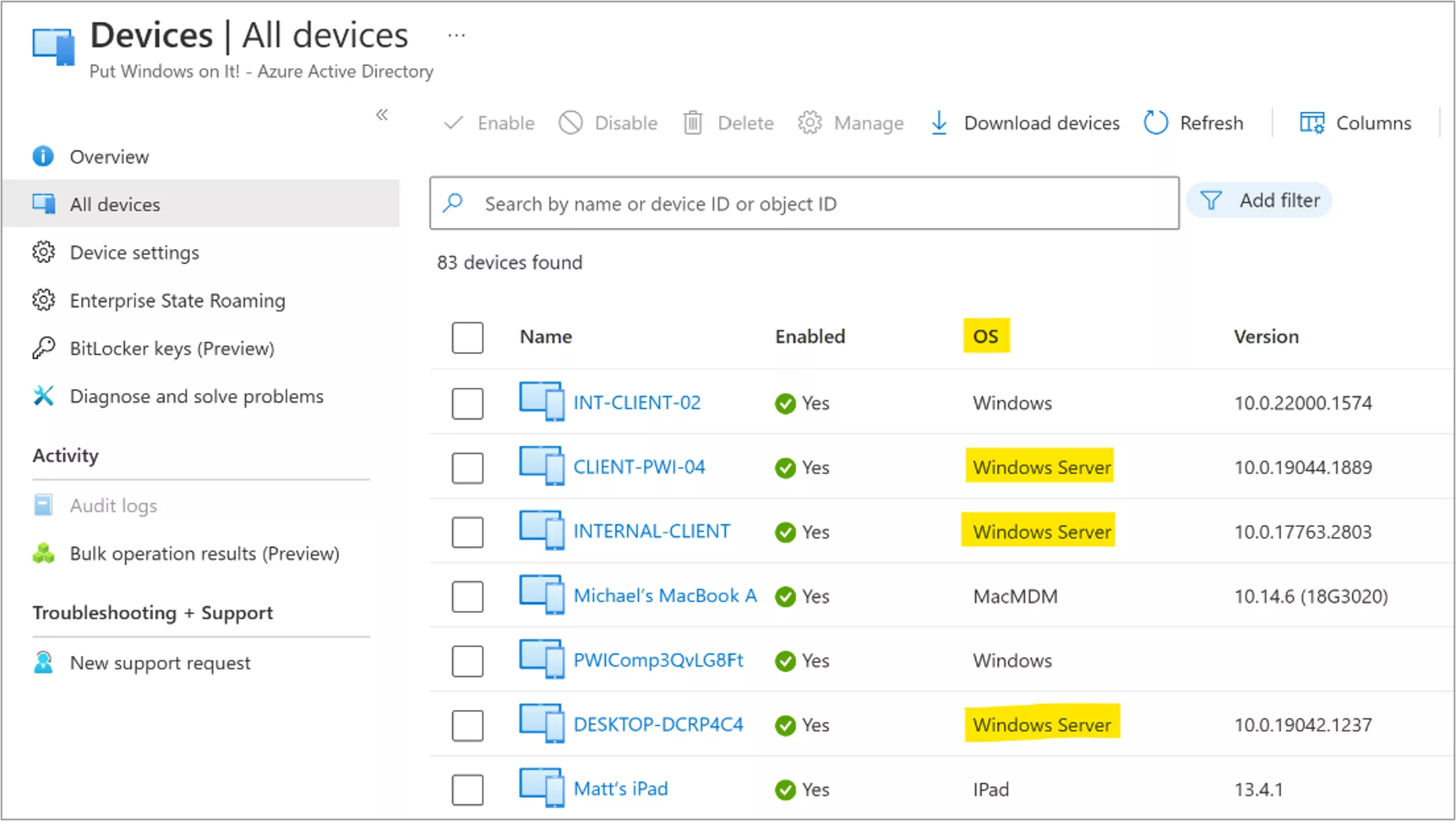Switch to the Overview section
1456x821 pixels.
point(109,156)
